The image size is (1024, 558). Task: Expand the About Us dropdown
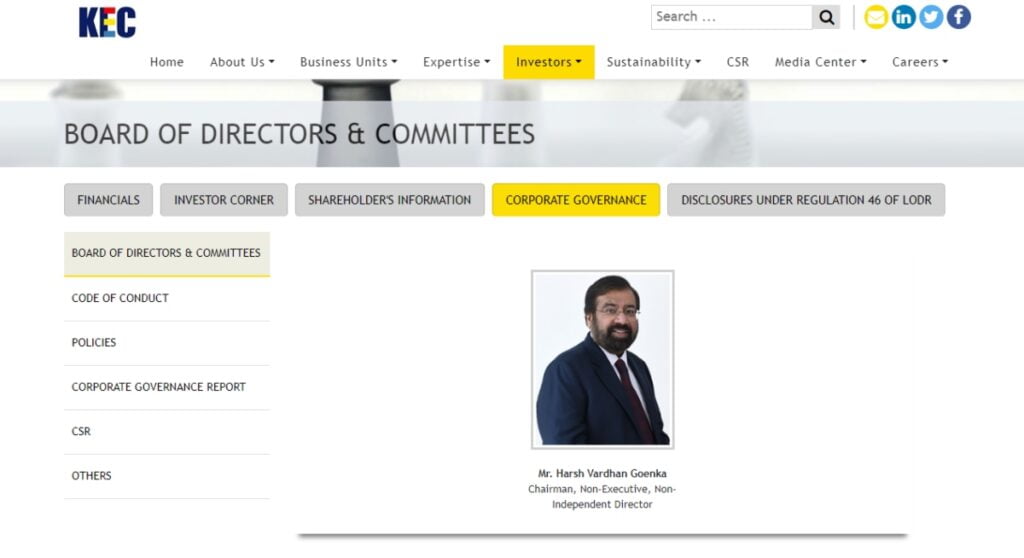(x=242, y=62)
